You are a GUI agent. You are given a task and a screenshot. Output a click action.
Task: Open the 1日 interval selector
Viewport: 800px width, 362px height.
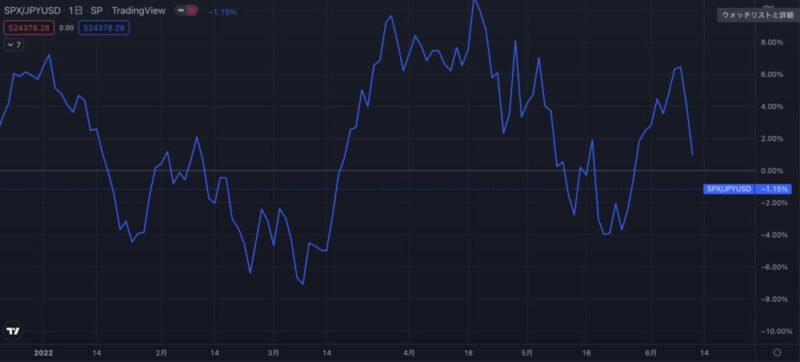click(76, 11)
